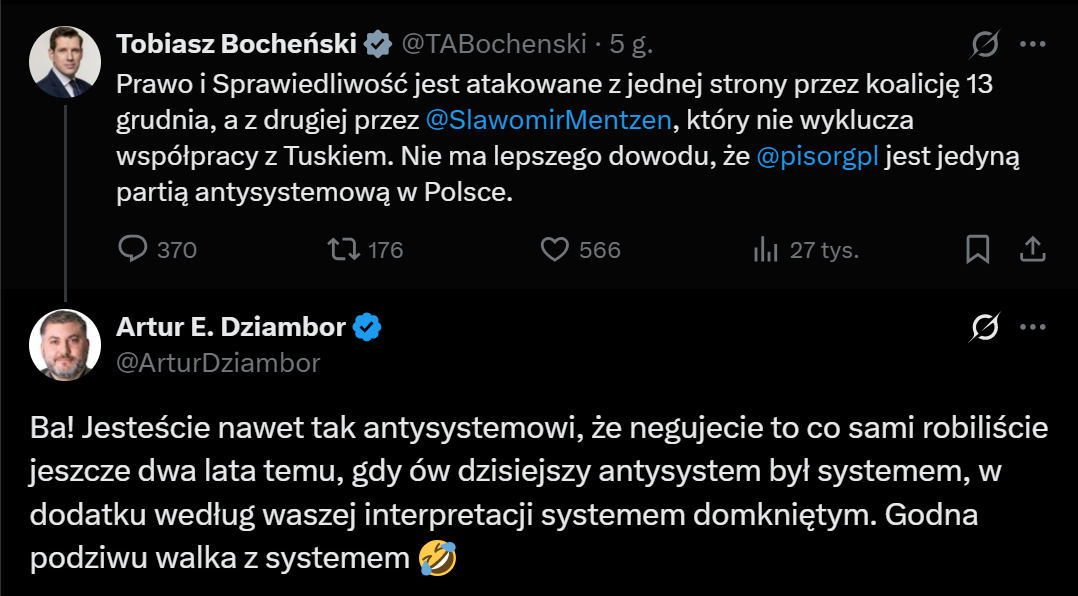The height and width of the screenshot is (596, 1078).
Task: Bookmark Tobiasz Bocheński's post
Action: tap(977, 249)
